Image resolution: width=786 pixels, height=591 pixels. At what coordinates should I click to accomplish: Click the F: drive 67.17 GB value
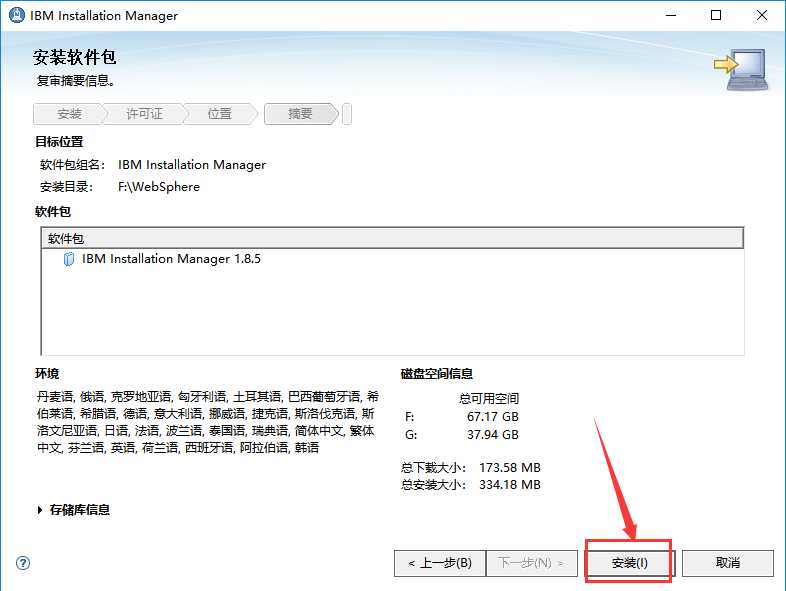pos(493,417)
